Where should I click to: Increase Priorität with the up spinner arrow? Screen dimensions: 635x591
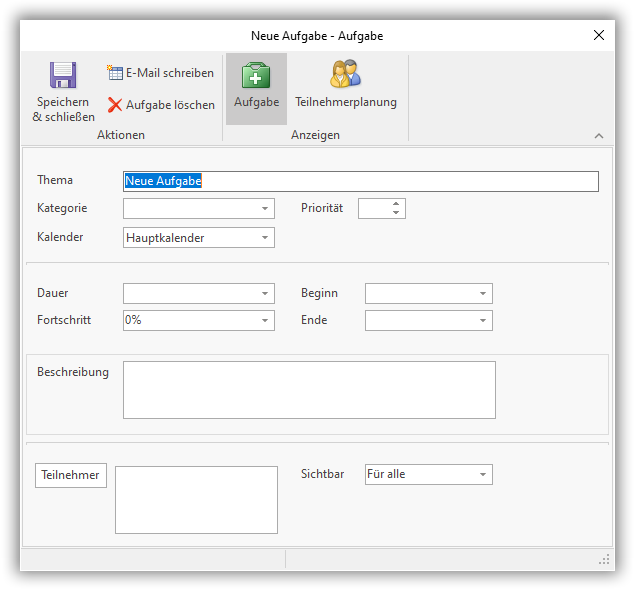point(396,204)
